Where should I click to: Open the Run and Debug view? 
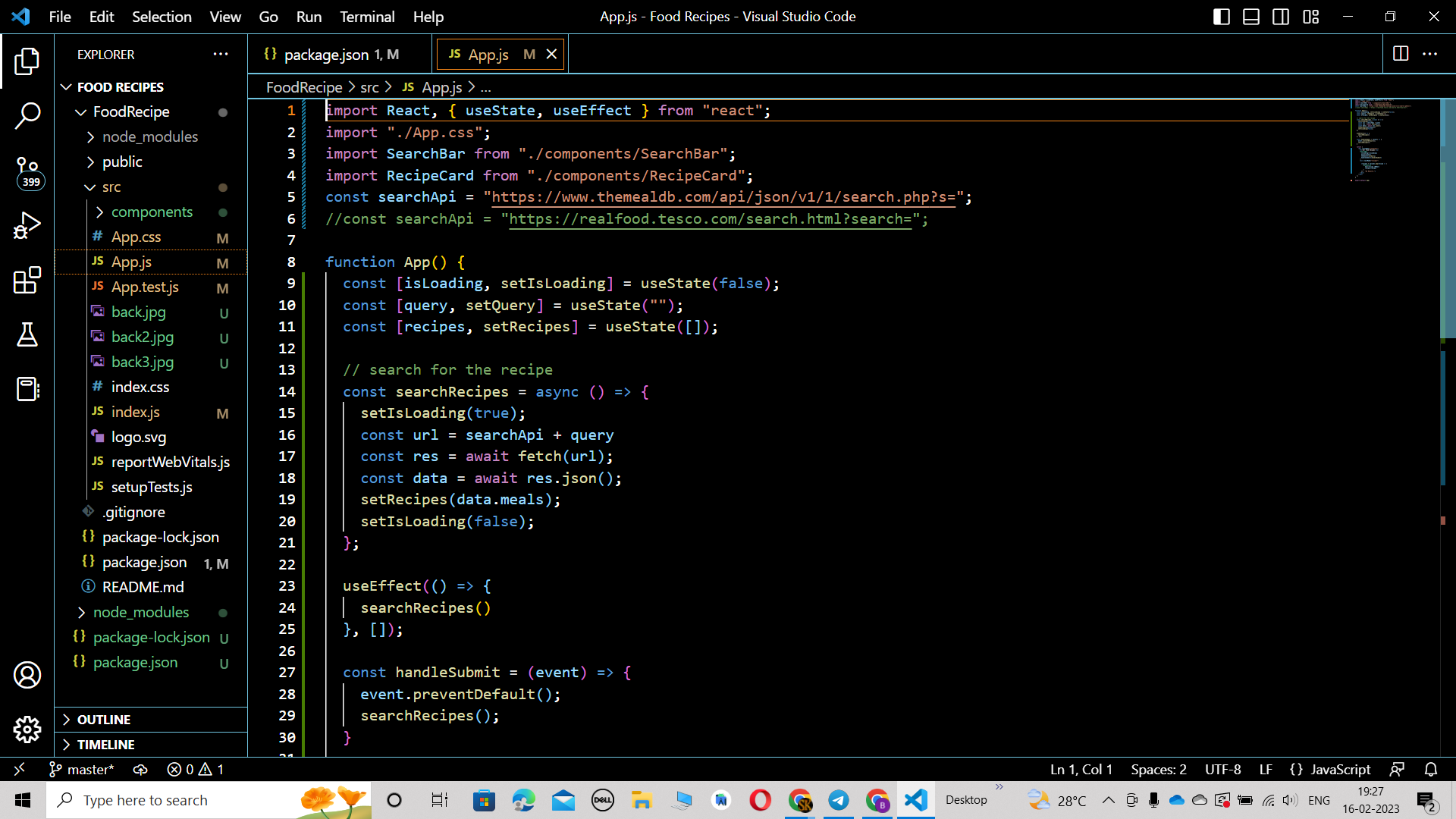click(x=27, y=226)
